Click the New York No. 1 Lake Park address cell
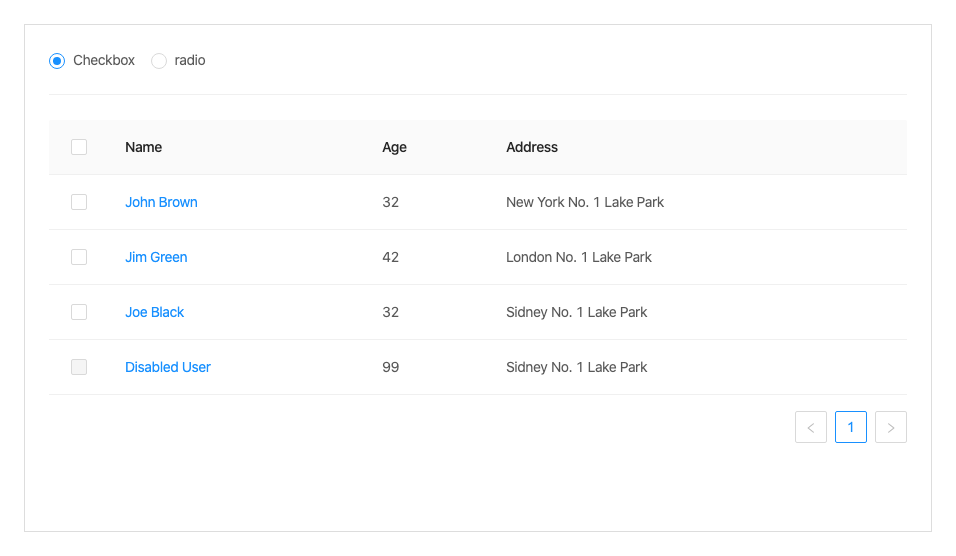Screen dimensions: 956x556 tap(585, 202)
